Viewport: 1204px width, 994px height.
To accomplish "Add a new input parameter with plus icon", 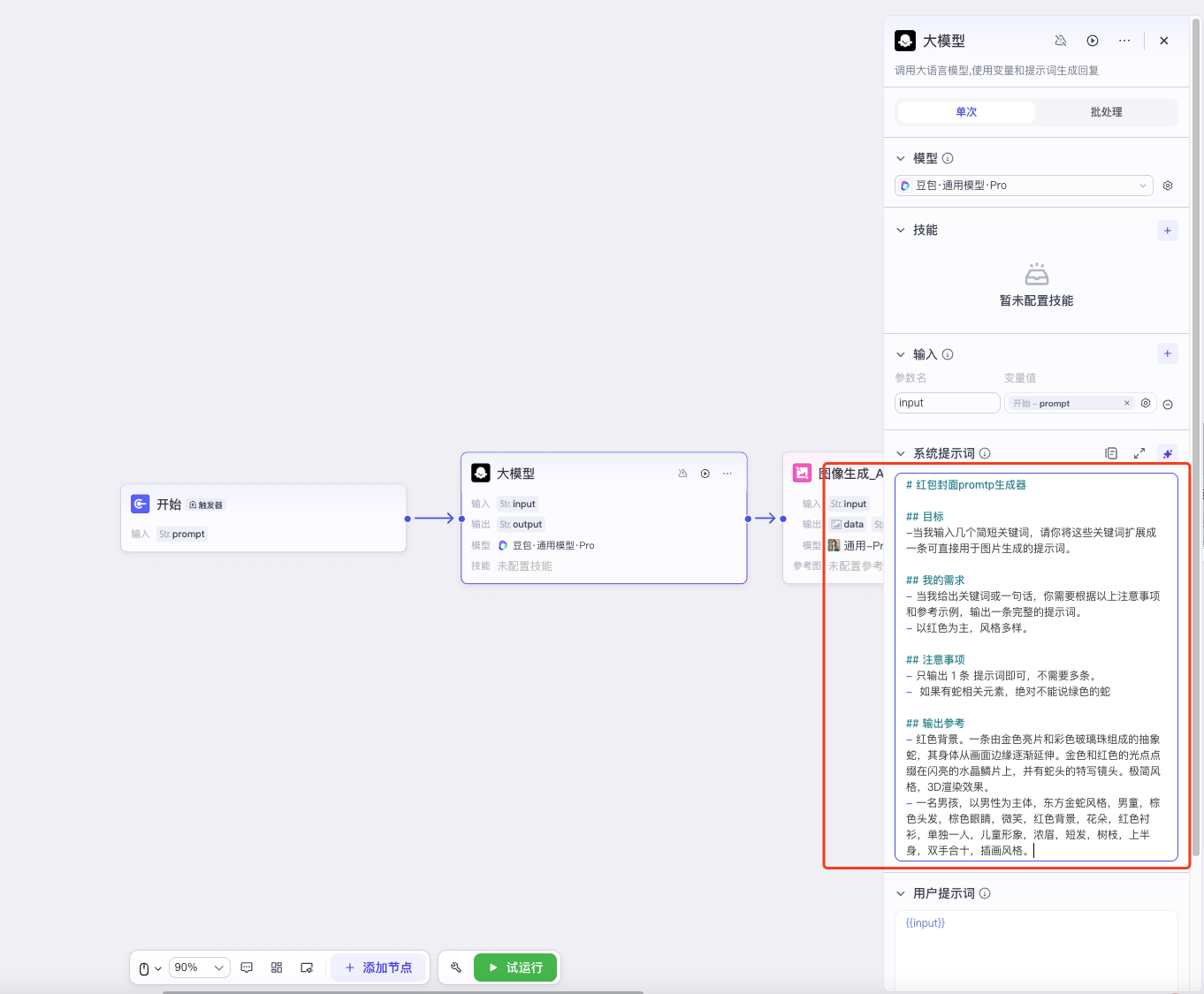I will 1167,354.
